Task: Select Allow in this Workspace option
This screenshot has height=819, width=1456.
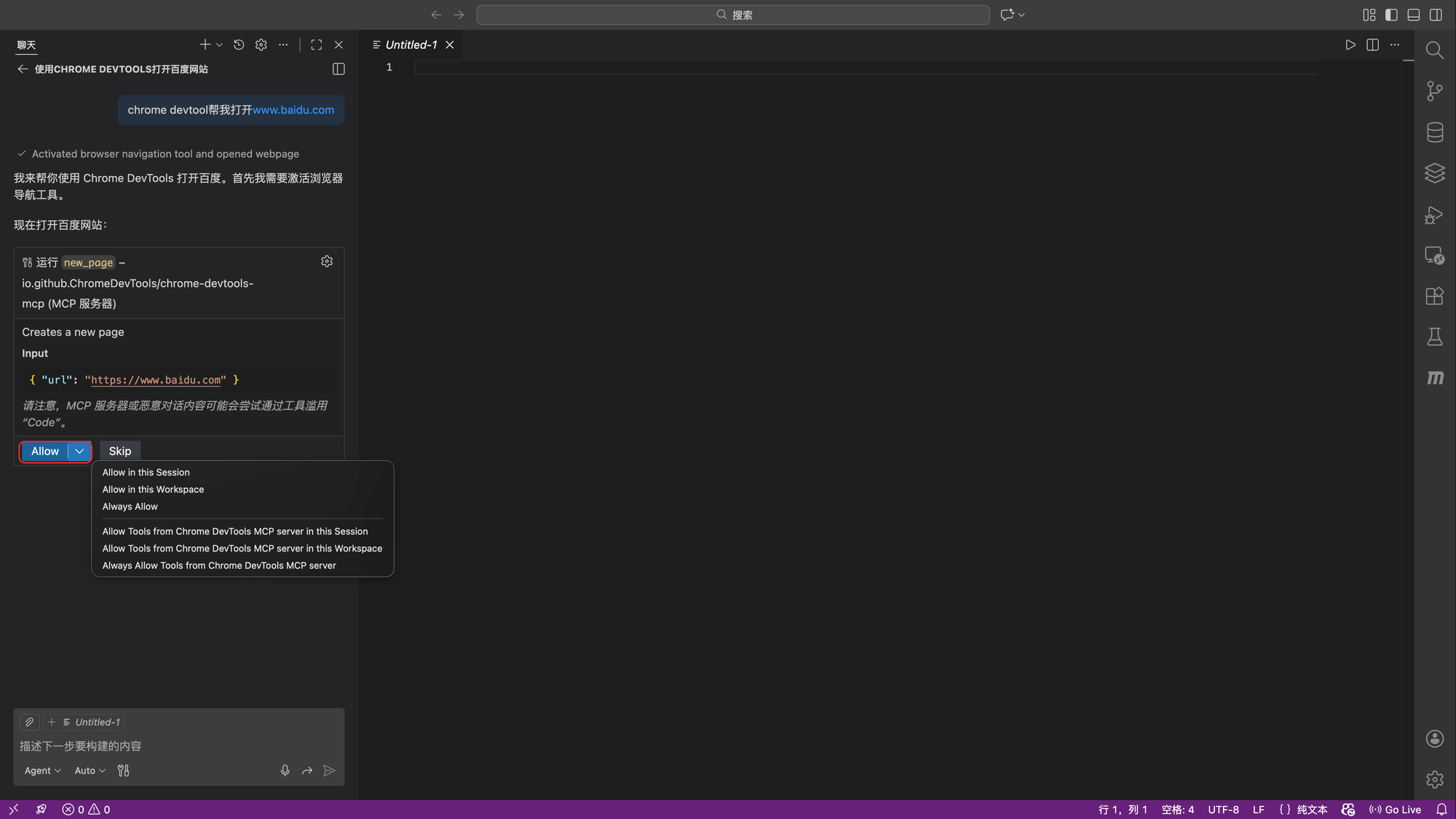Action: pyautogui.click(x=153, y=489)
